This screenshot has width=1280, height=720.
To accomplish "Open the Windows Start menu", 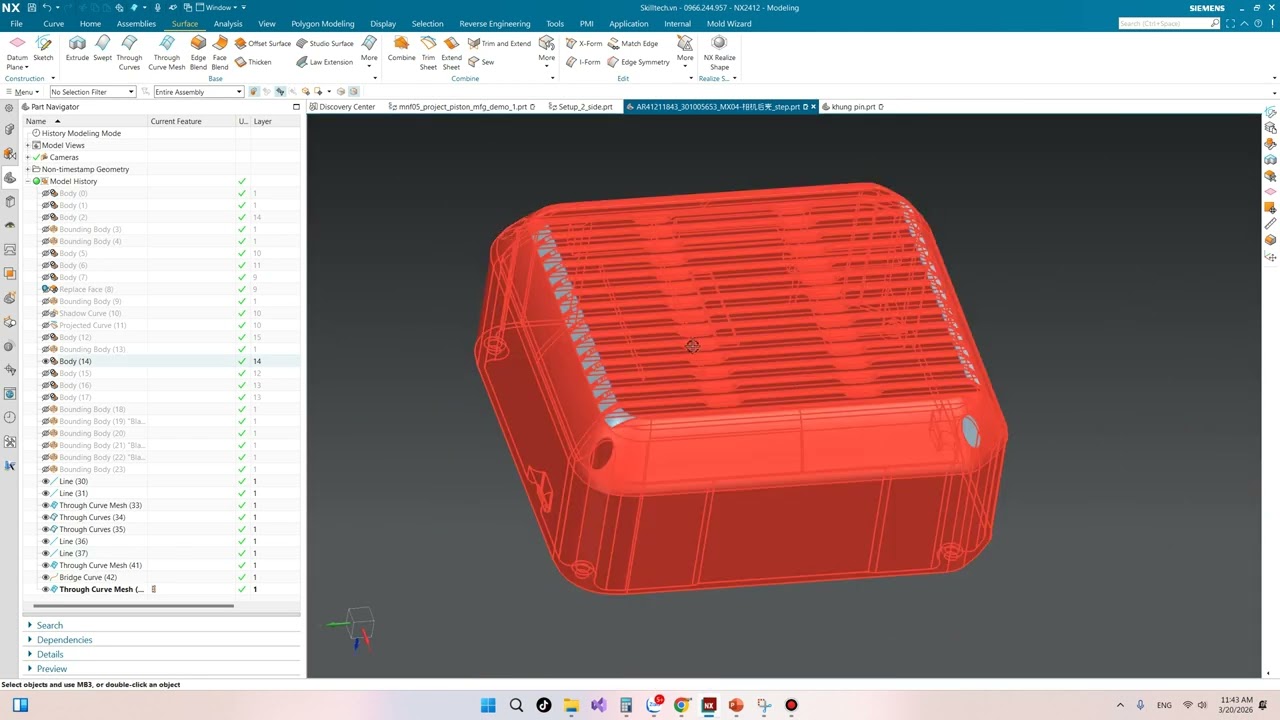I will coord(488,705).
